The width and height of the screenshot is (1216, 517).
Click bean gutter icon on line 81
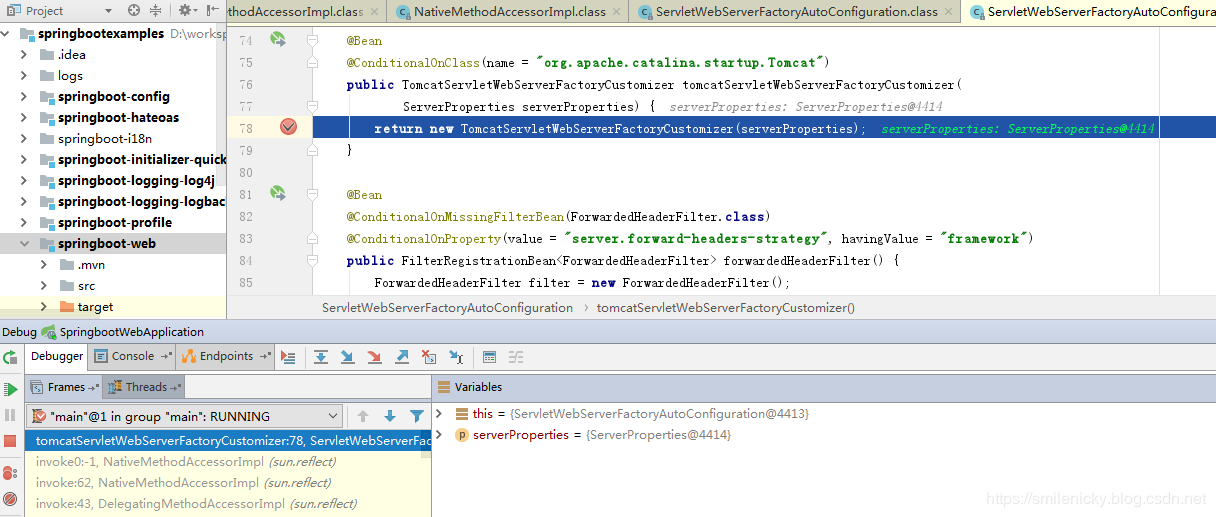[278, 193]
